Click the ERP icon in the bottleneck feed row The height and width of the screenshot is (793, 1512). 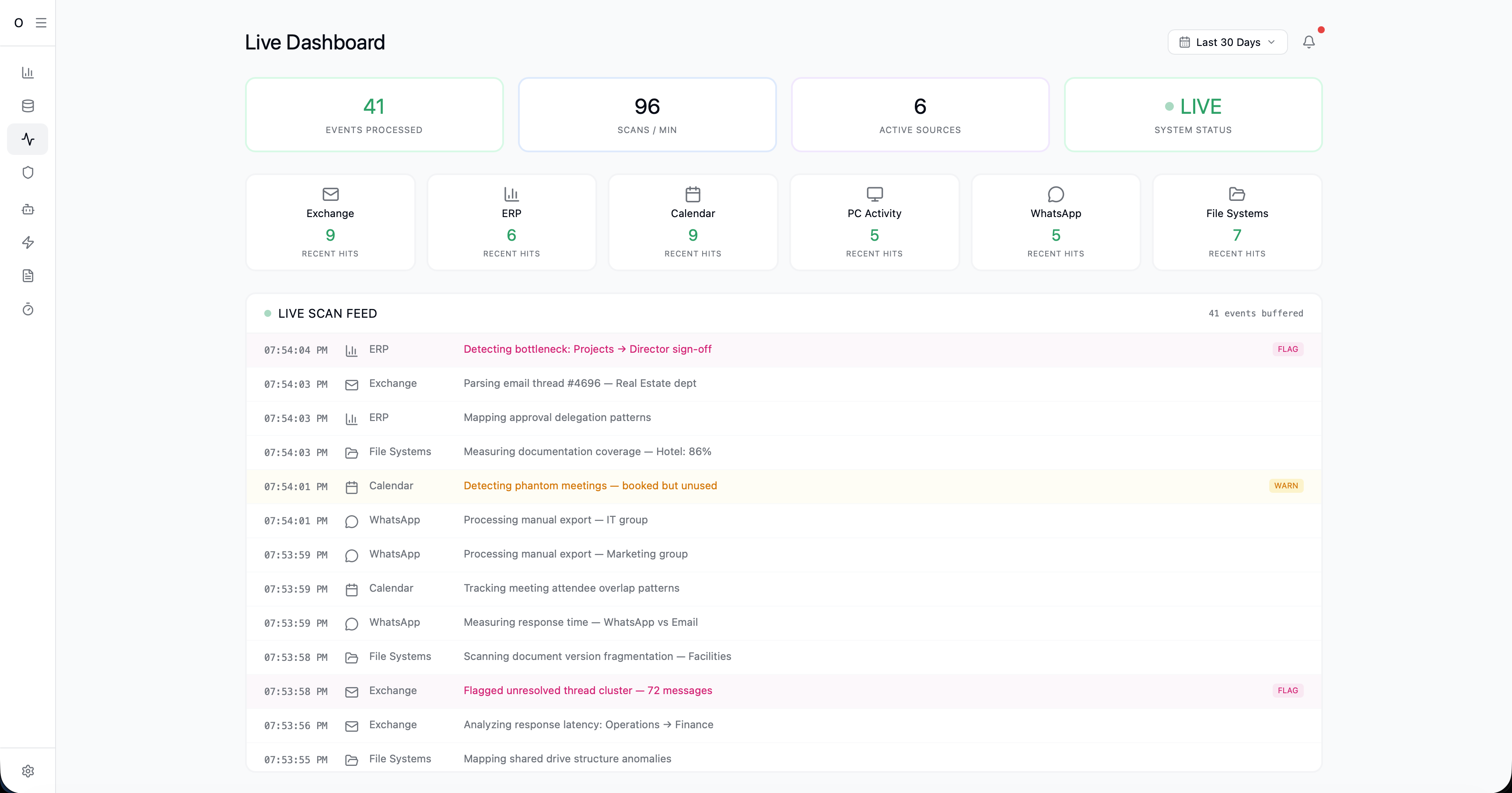tap(351, 351)
